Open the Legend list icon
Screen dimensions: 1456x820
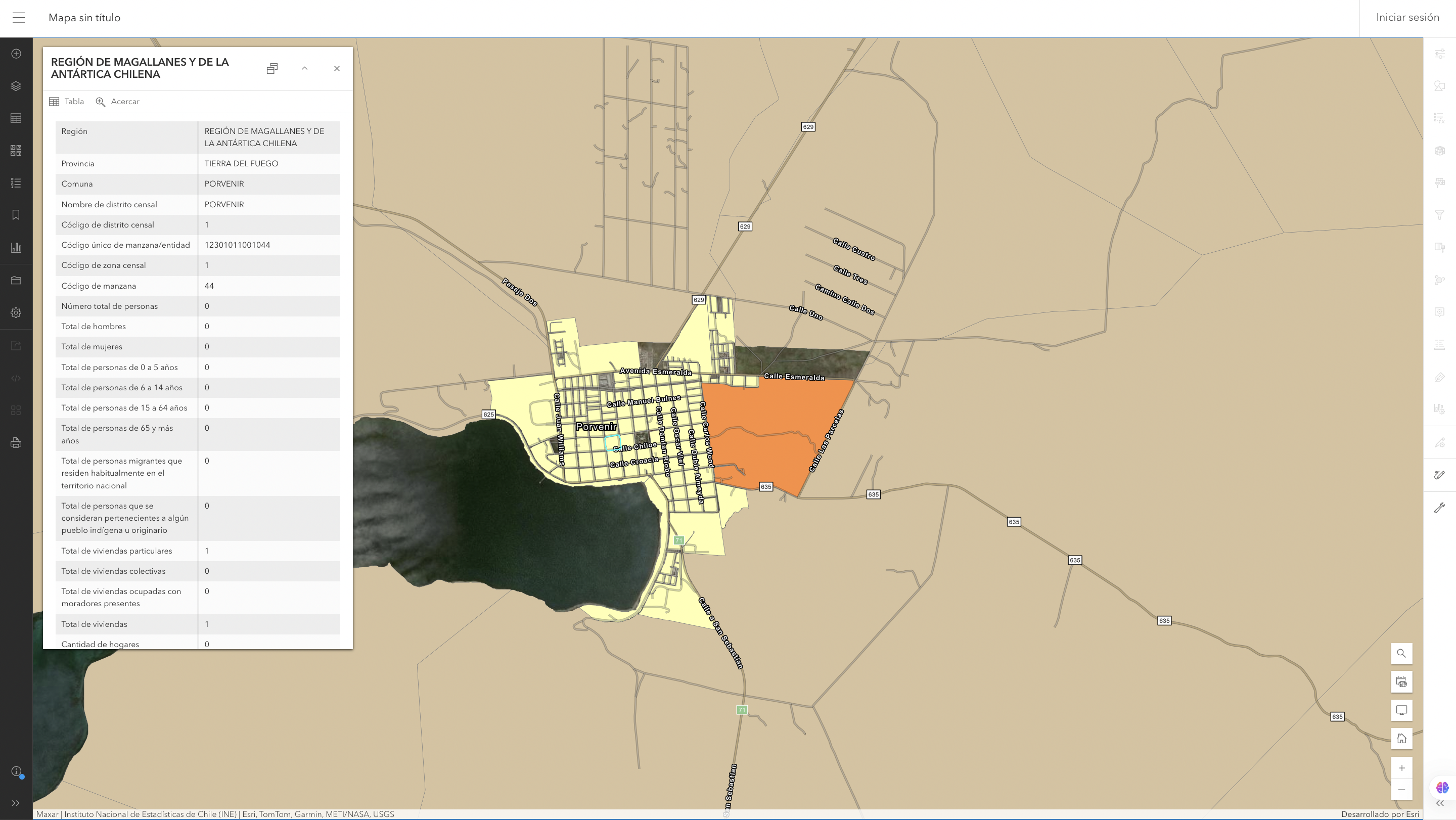(16, 183)
